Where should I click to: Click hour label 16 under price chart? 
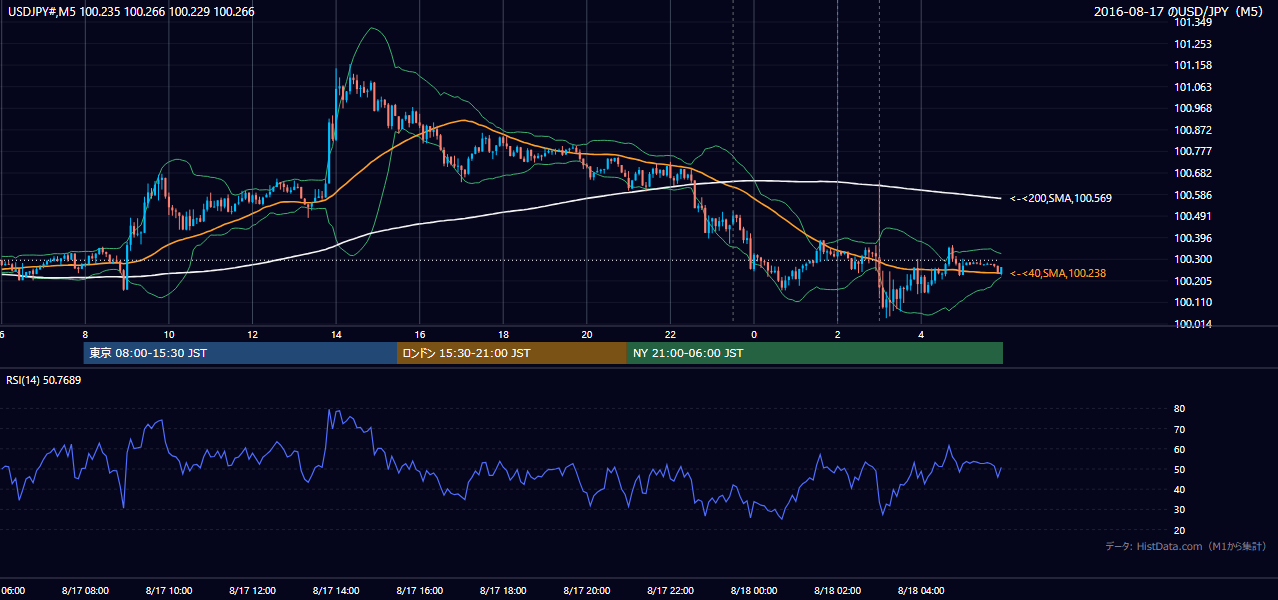pyautogui.click(x=420, y=335)
